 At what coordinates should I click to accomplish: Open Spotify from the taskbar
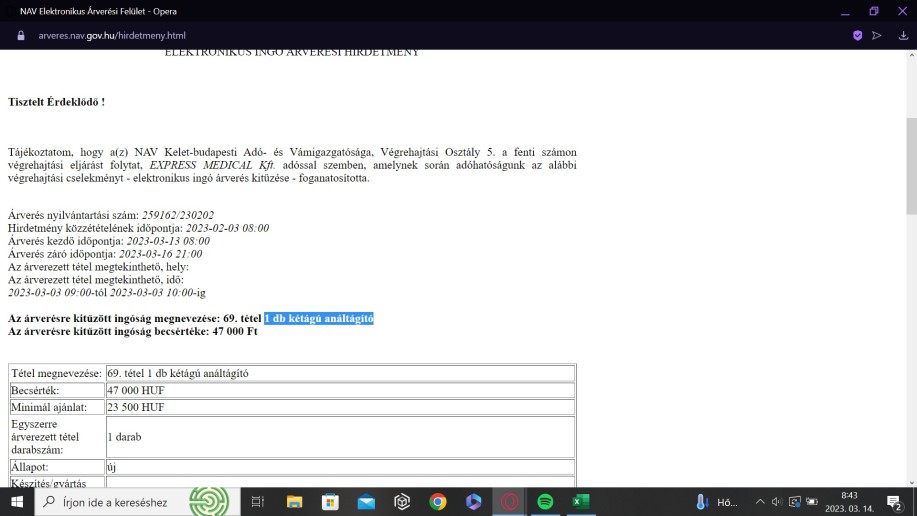click(x=545, y=502)
